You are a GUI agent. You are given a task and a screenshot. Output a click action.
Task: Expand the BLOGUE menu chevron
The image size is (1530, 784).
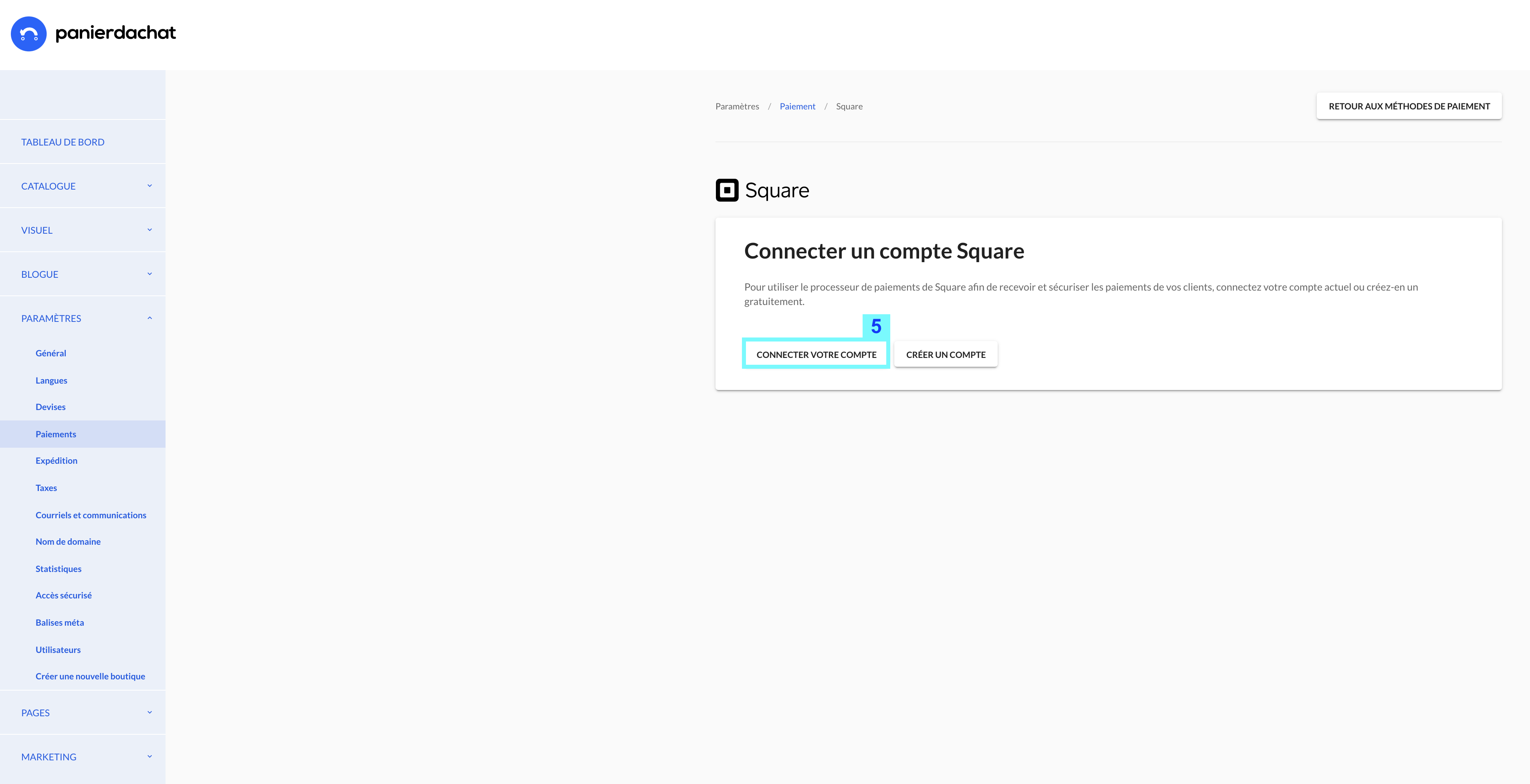(x=150, y=274)
